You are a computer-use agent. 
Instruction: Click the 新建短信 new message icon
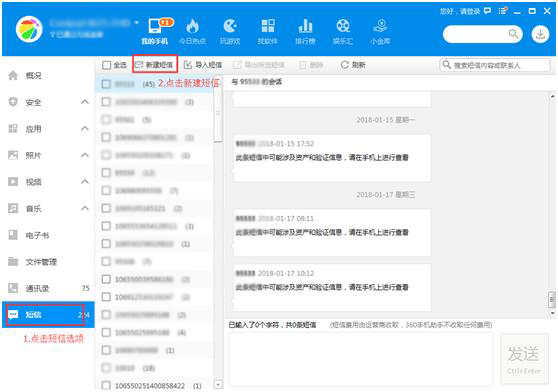click(139, 65)
